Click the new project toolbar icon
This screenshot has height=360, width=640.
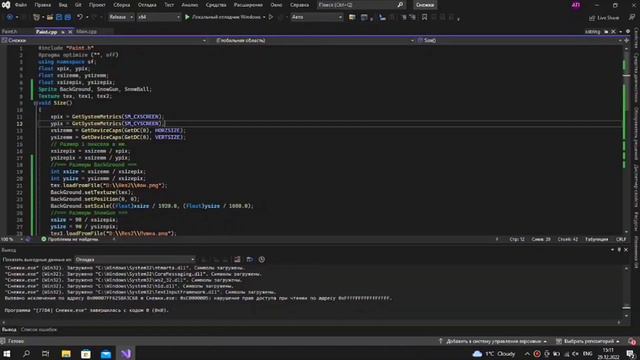pyautogui.click(x=37, y=17)
